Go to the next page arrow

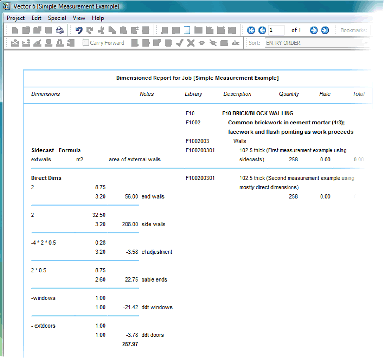click(x=314, y=30)
